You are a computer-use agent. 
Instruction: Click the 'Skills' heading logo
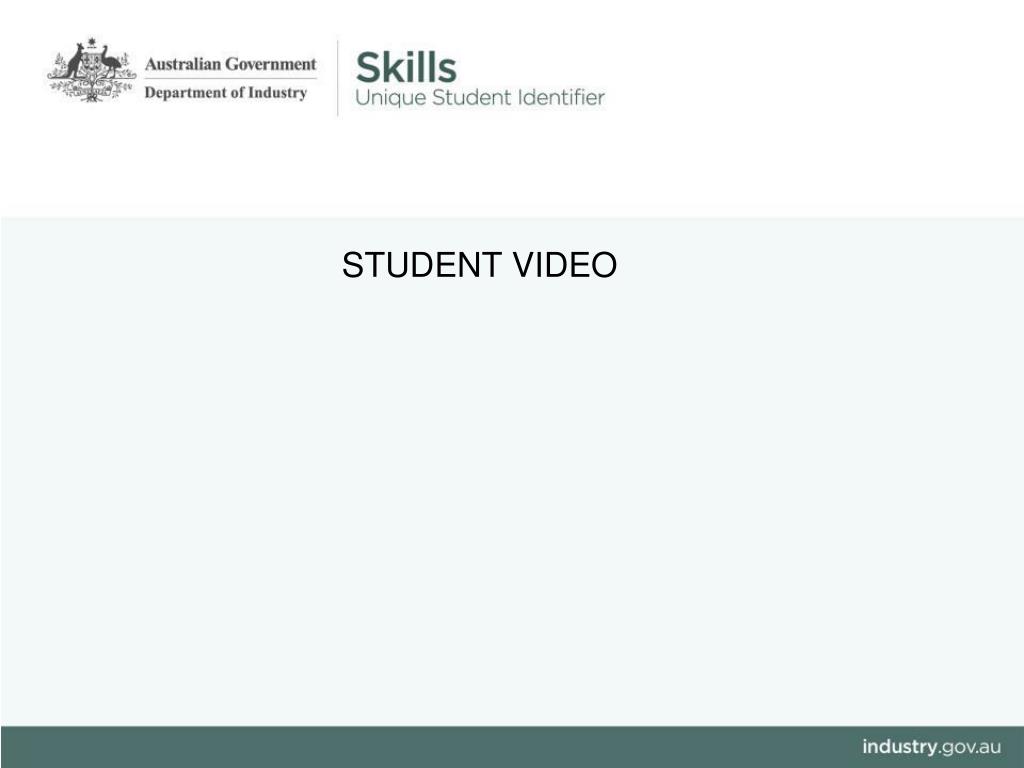[x=406, y=68]
